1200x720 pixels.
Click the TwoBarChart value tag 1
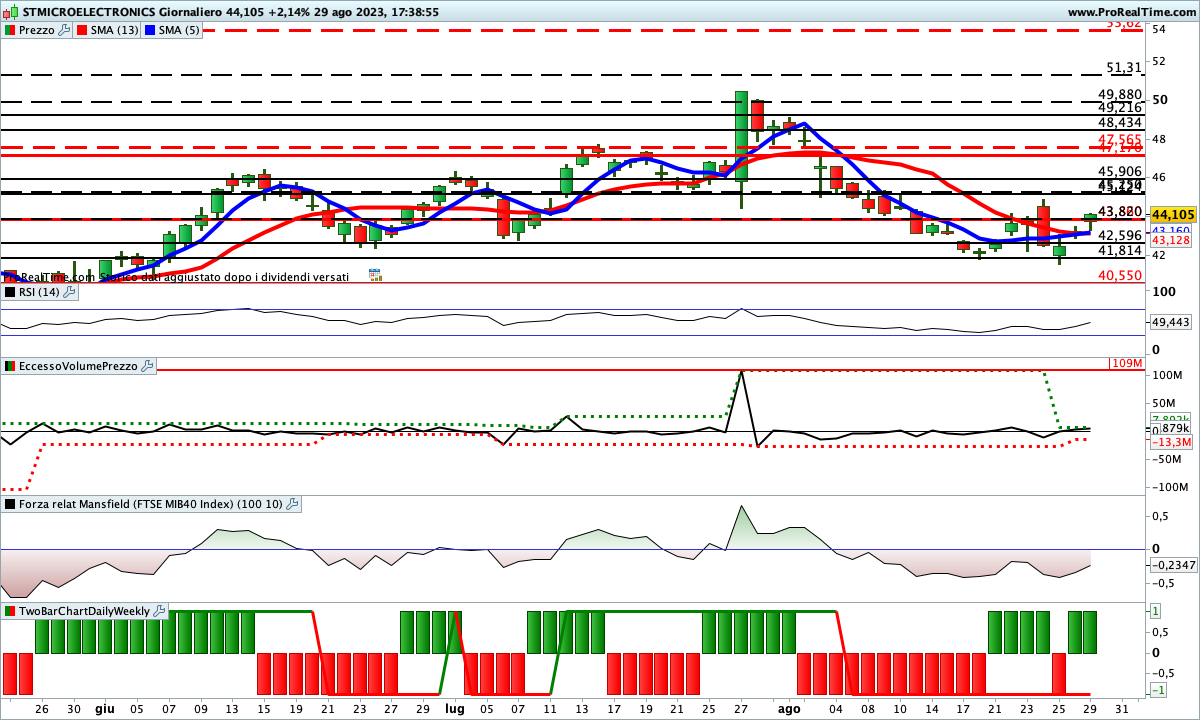click(x=1156, y=610)
